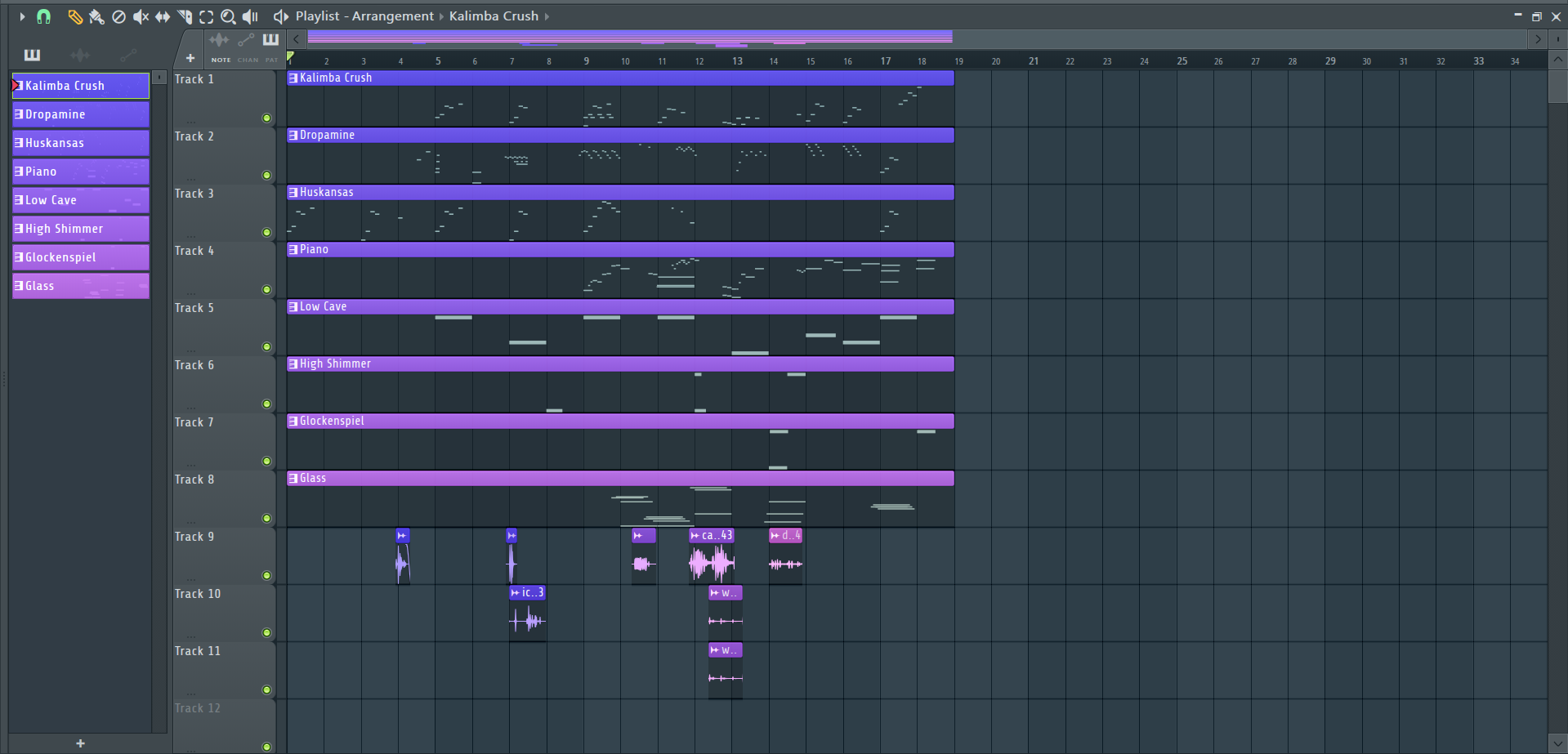Select the Dropamine pattern in picker
The image size is (1568, 754).
[x=81, y=114]
